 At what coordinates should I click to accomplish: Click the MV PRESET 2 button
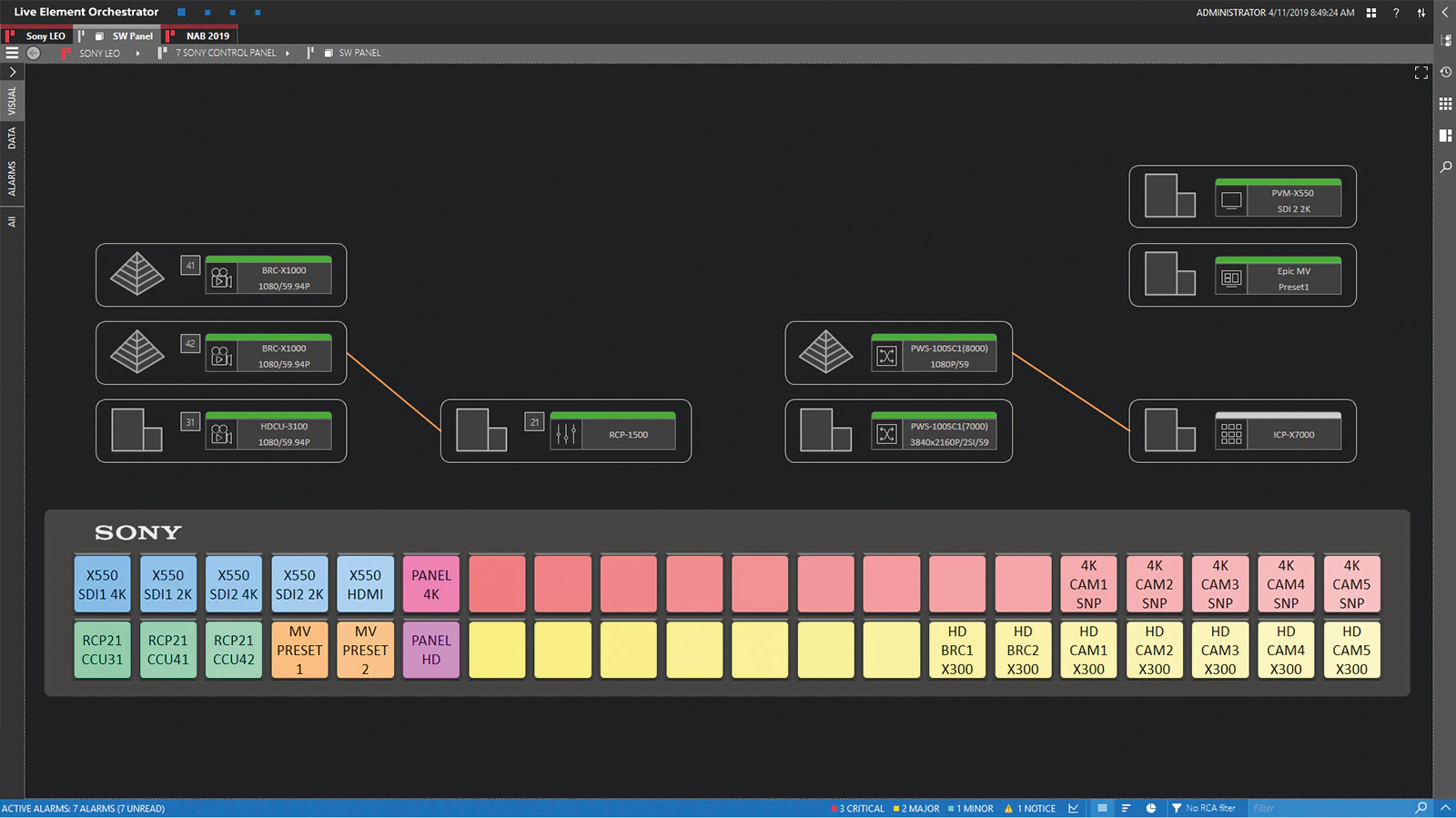coord(365,650)
